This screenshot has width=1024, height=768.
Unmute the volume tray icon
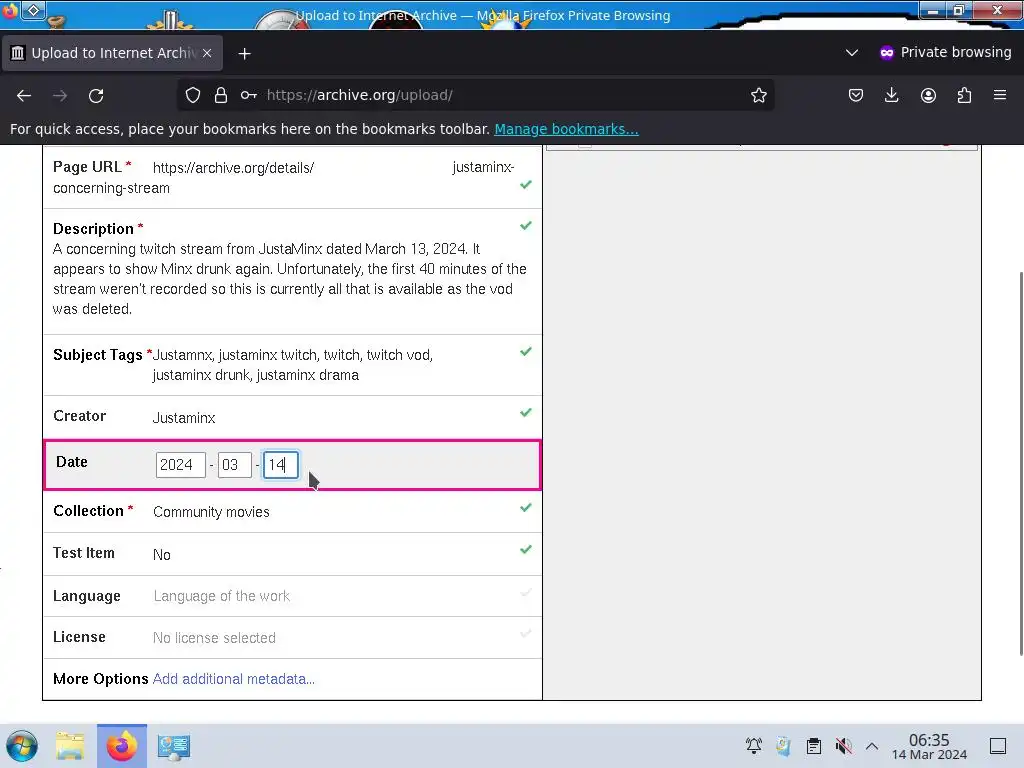pyautogui.click(x=843, y=746)
